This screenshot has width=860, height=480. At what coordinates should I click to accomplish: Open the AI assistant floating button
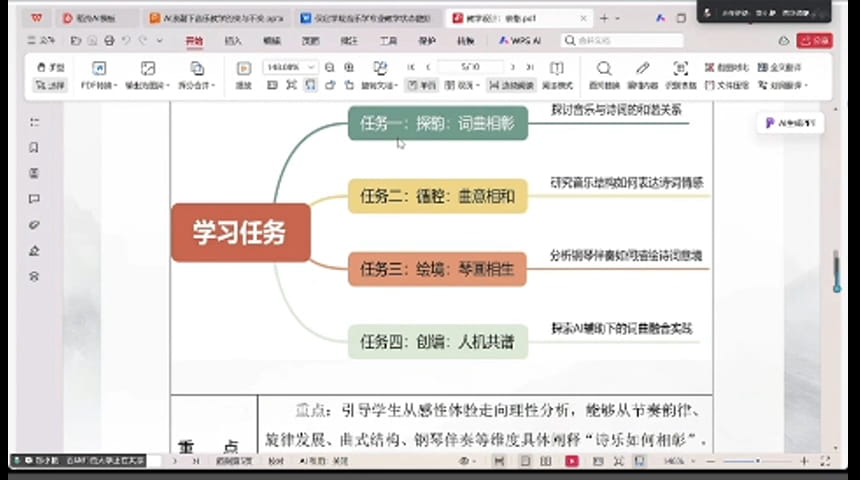click(x=790, y=123)
